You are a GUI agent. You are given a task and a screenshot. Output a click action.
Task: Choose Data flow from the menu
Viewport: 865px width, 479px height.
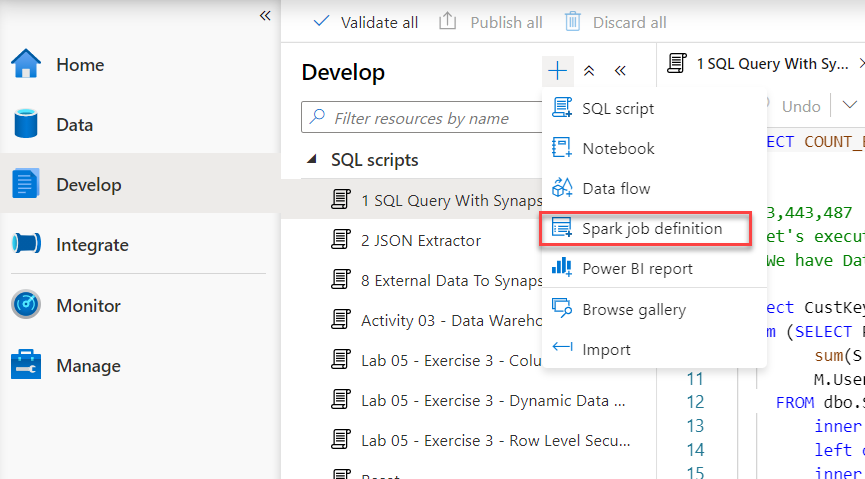[654, 189]
